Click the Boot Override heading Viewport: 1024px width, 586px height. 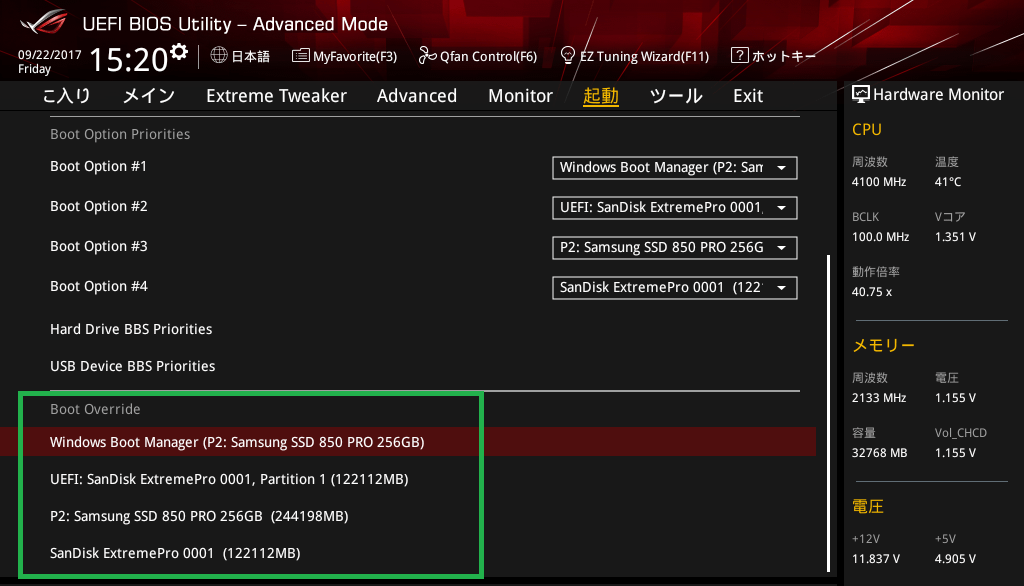[95, 410]
